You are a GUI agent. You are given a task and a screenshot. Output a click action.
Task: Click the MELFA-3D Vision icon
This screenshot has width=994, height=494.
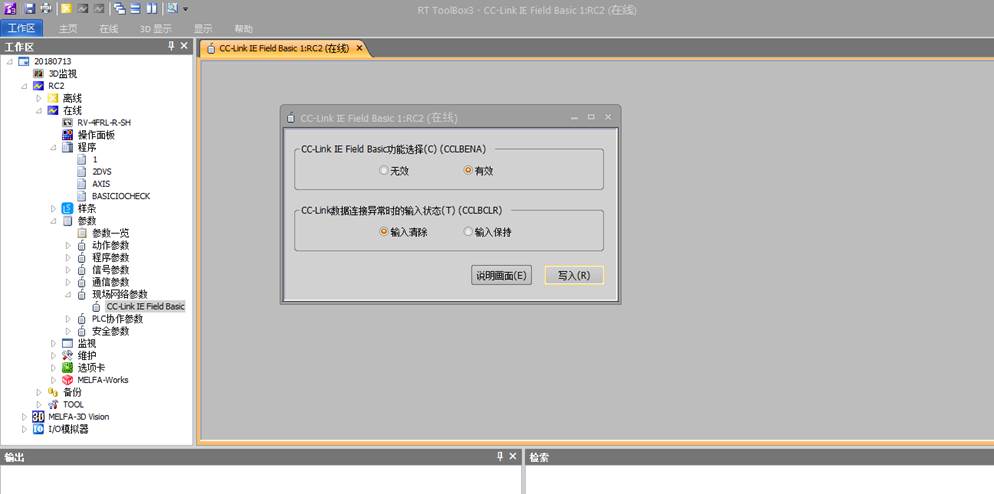[x=38, y=417]
